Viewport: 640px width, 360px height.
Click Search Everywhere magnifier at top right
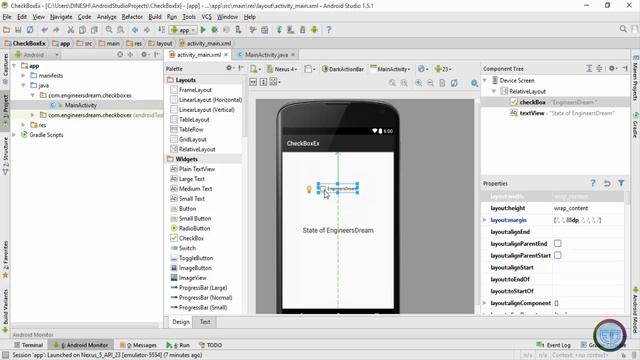click(623, 29)
